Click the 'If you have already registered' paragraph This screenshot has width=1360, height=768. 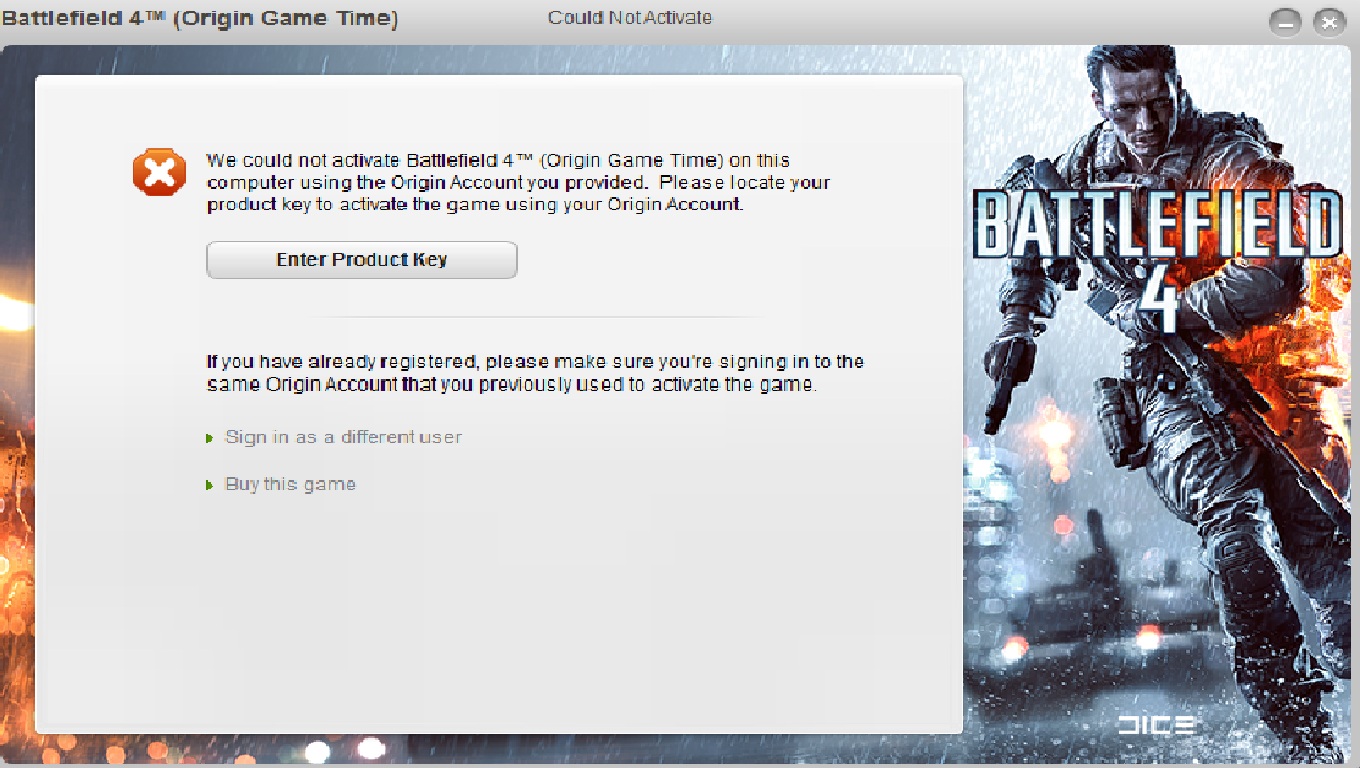pos(535,373)
